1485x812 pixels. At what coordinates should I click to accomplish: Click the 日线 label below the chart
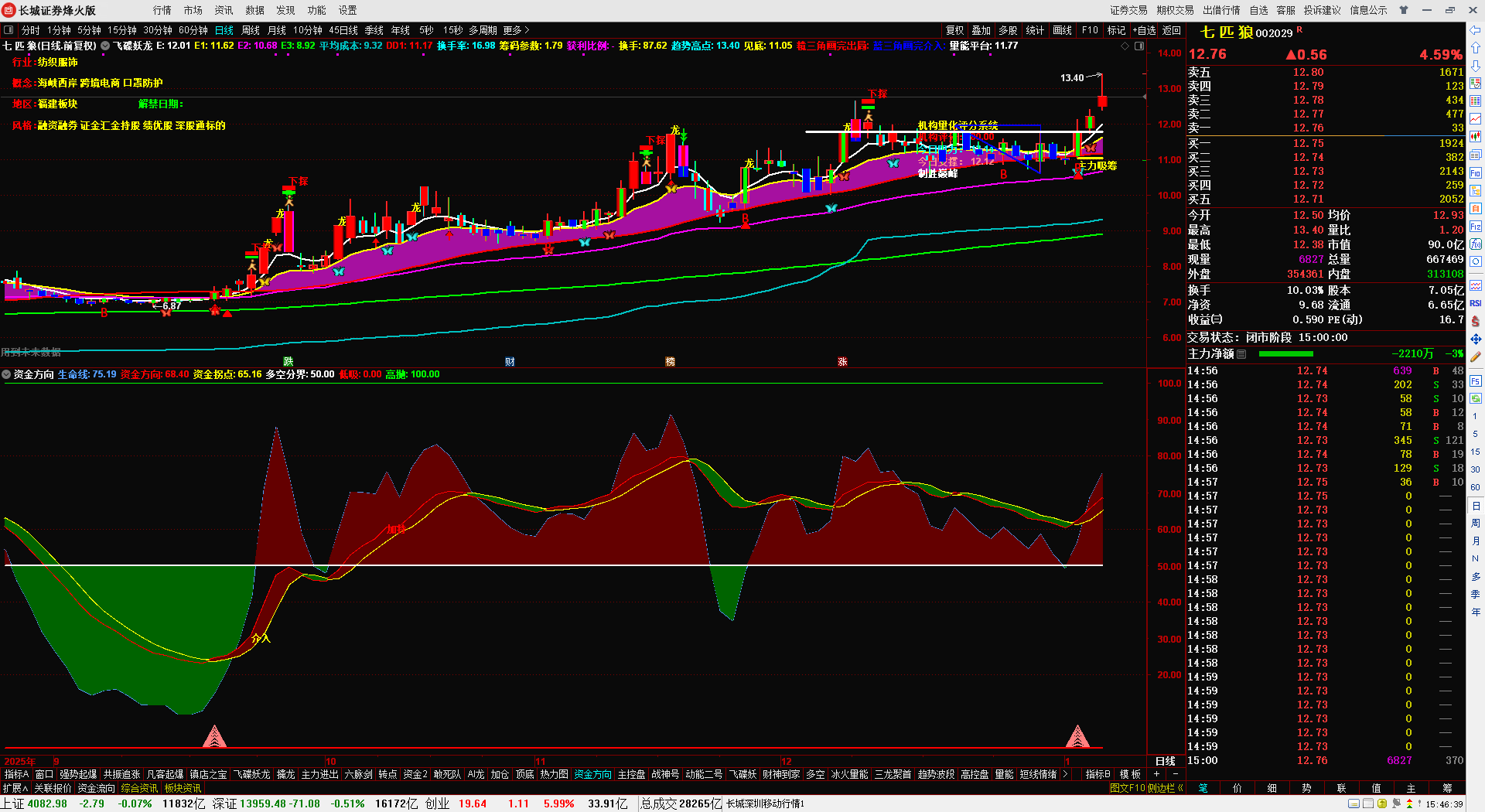[1166, 761]
